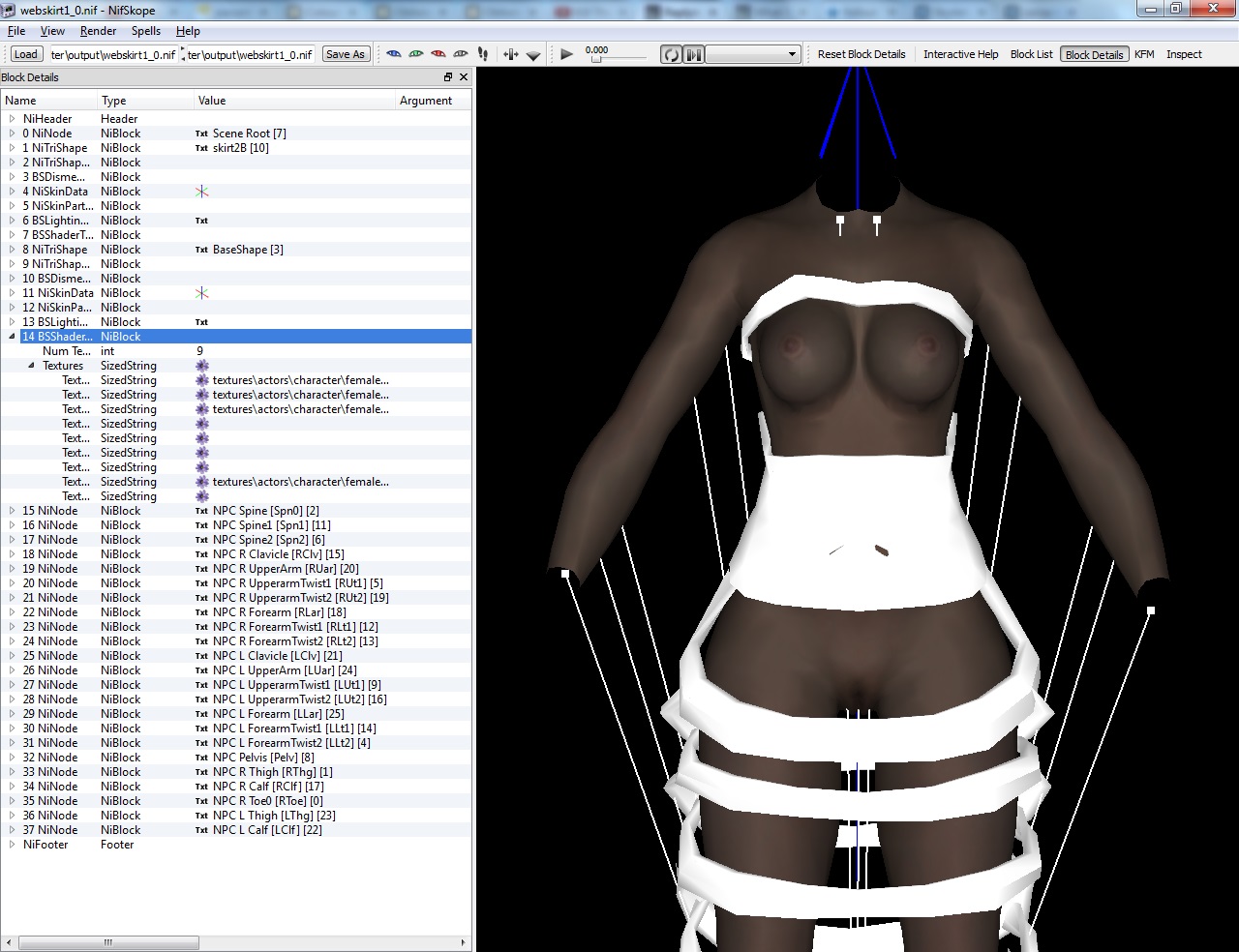
Task: Click the 4 NiSkinData transform icon
Action: click(201, 192)
